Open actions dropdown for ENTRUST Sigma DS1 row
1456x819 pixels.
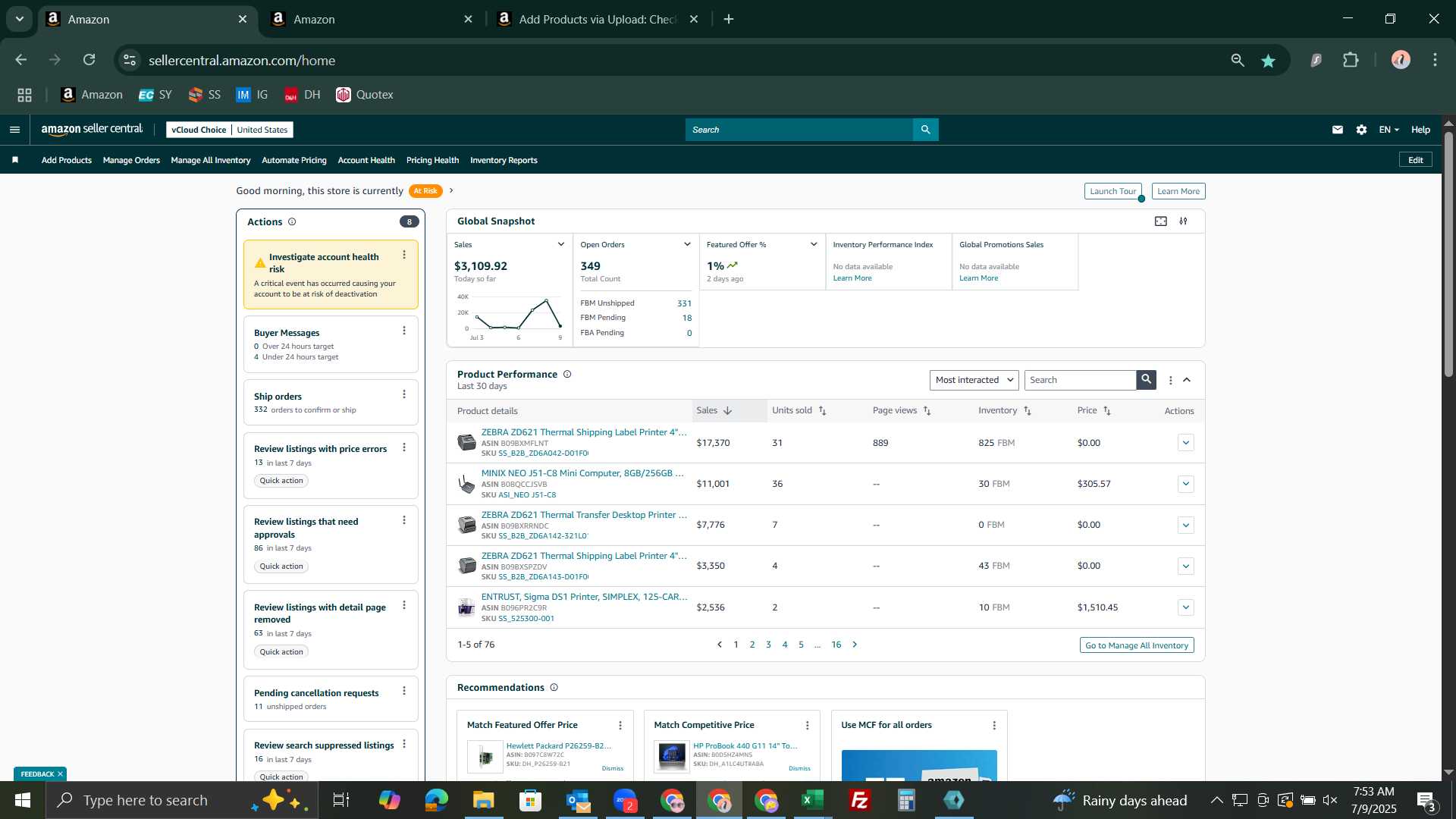click(1186, 607)
